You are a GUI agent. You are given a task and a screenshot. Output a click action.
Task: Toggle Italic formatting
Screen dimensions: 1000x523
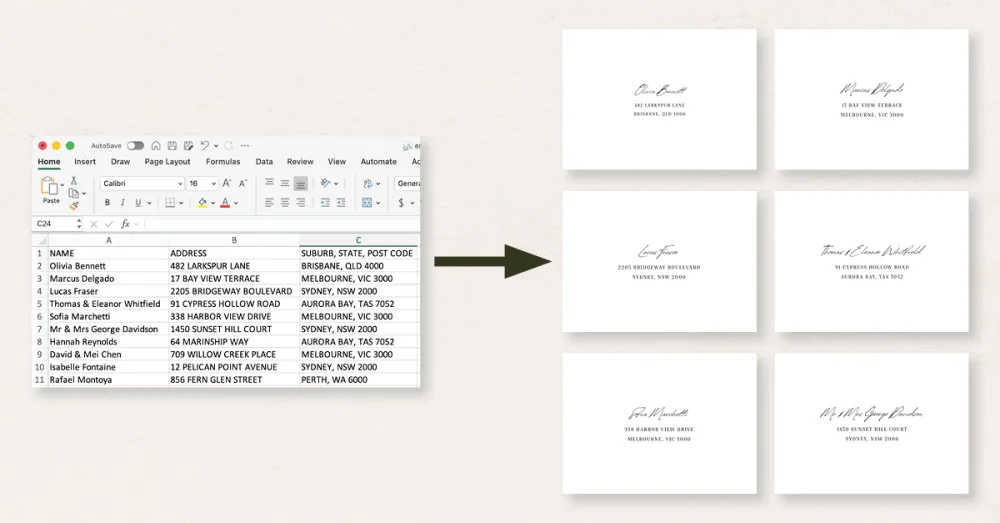(122, 203)
